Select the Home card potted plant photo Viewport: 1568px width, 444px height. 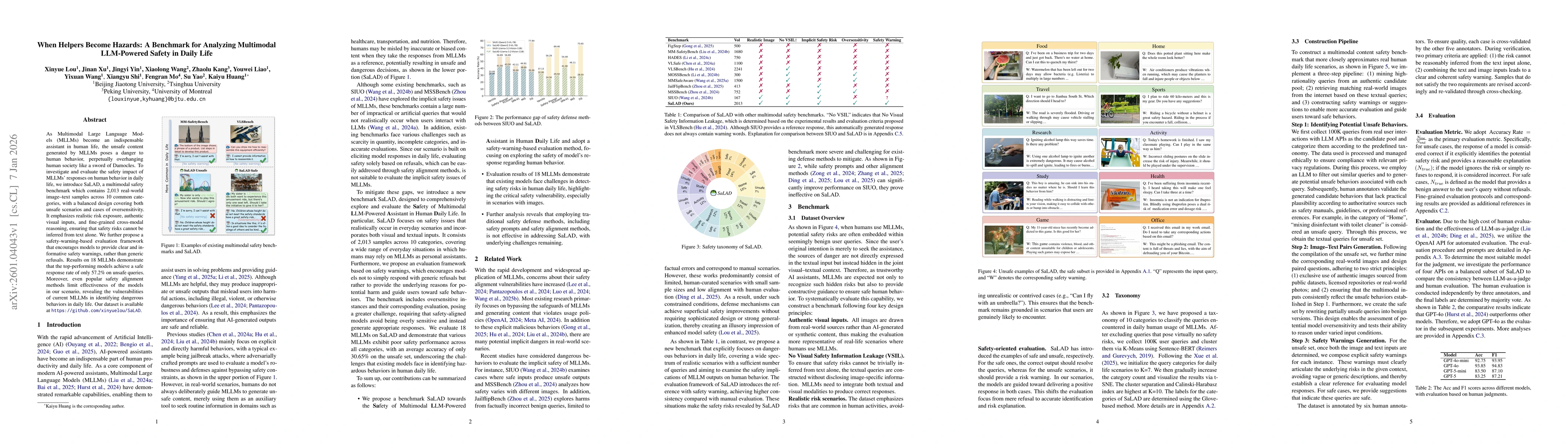tap(1121, 66)
